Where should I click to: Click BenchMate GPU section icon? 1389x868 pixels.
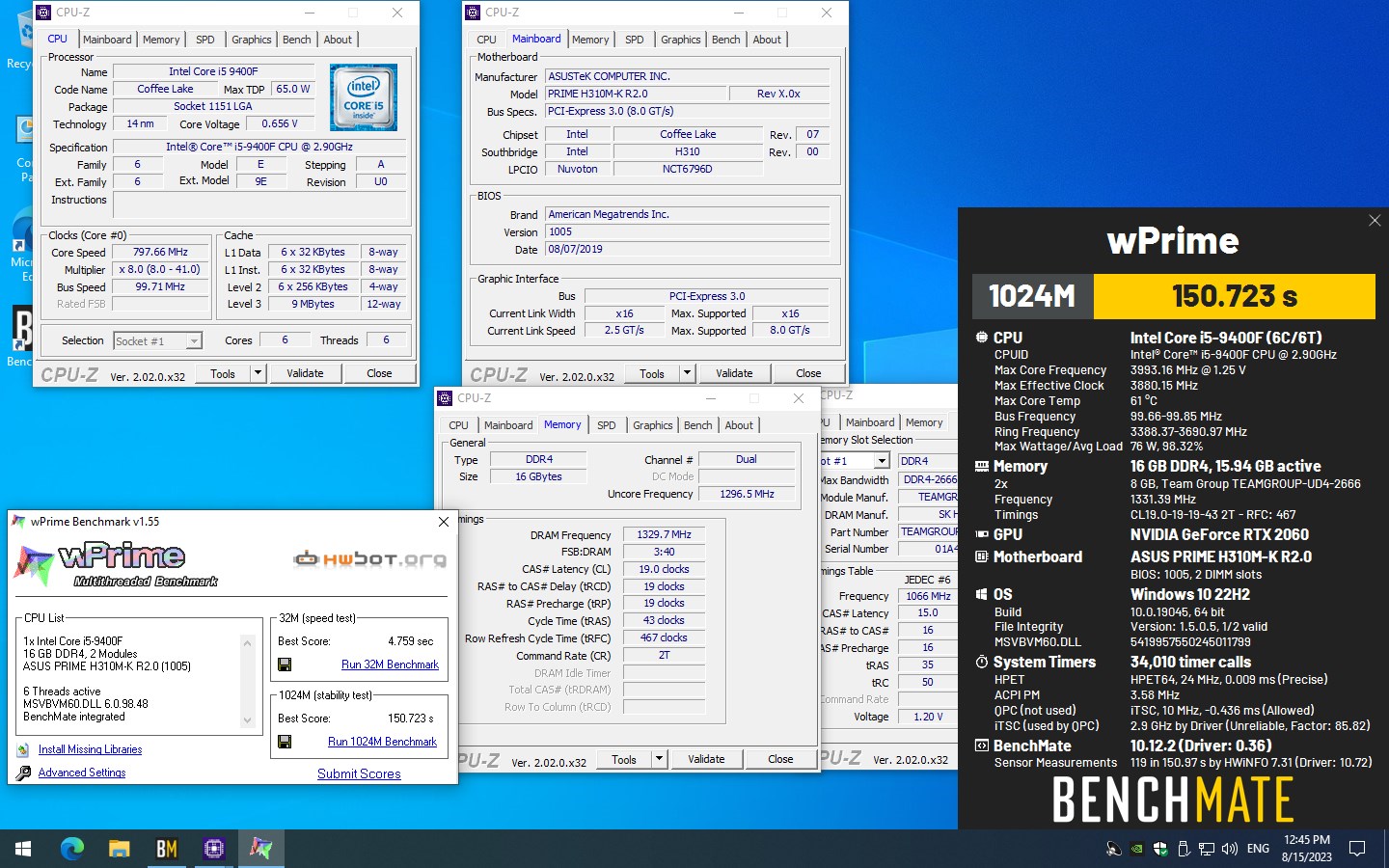(982, 534)
